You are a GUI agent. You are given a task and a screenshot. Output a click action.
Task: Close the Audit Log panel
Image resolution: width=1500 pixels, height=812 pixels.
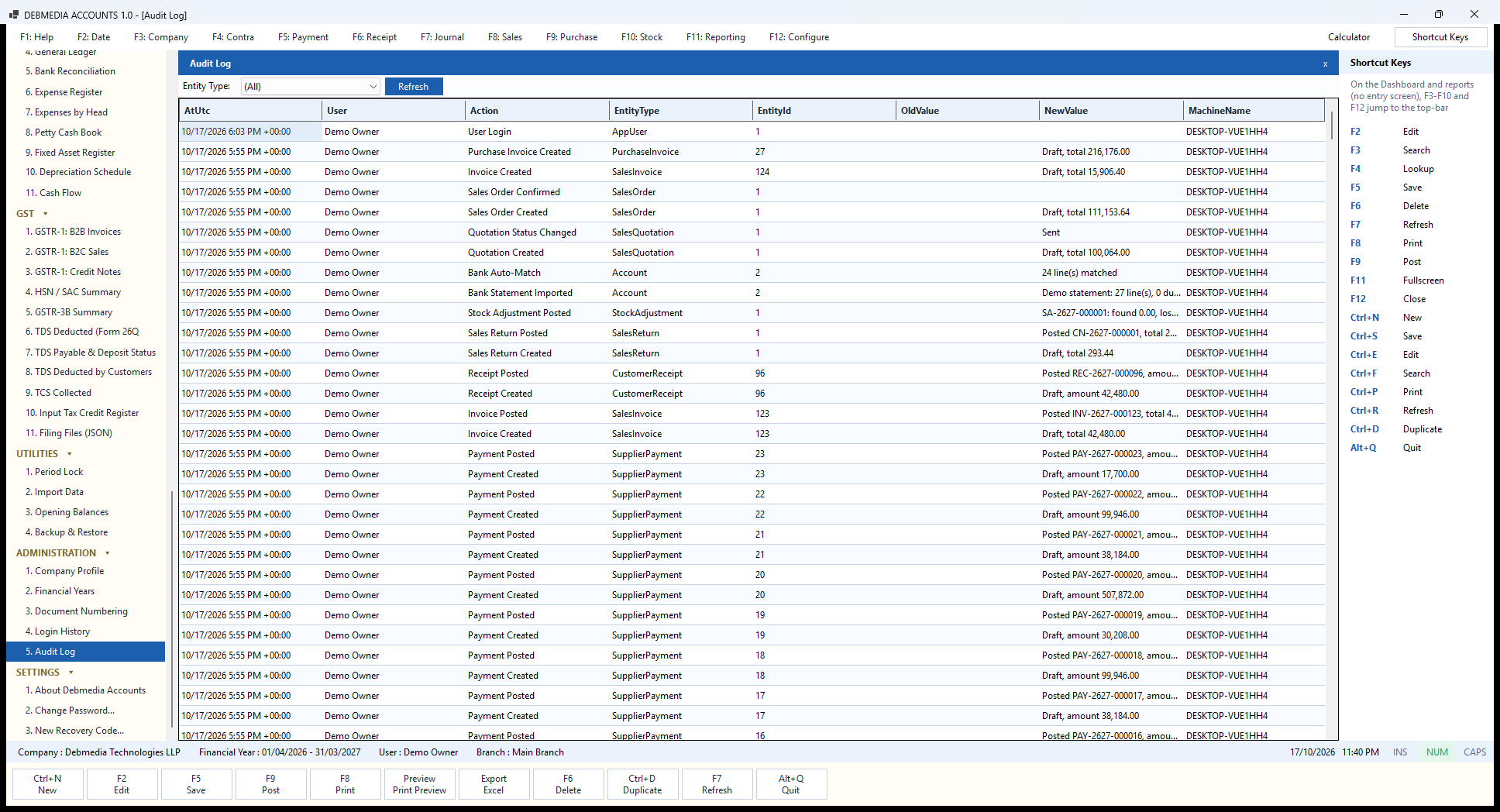click(x=1325, y=64)
